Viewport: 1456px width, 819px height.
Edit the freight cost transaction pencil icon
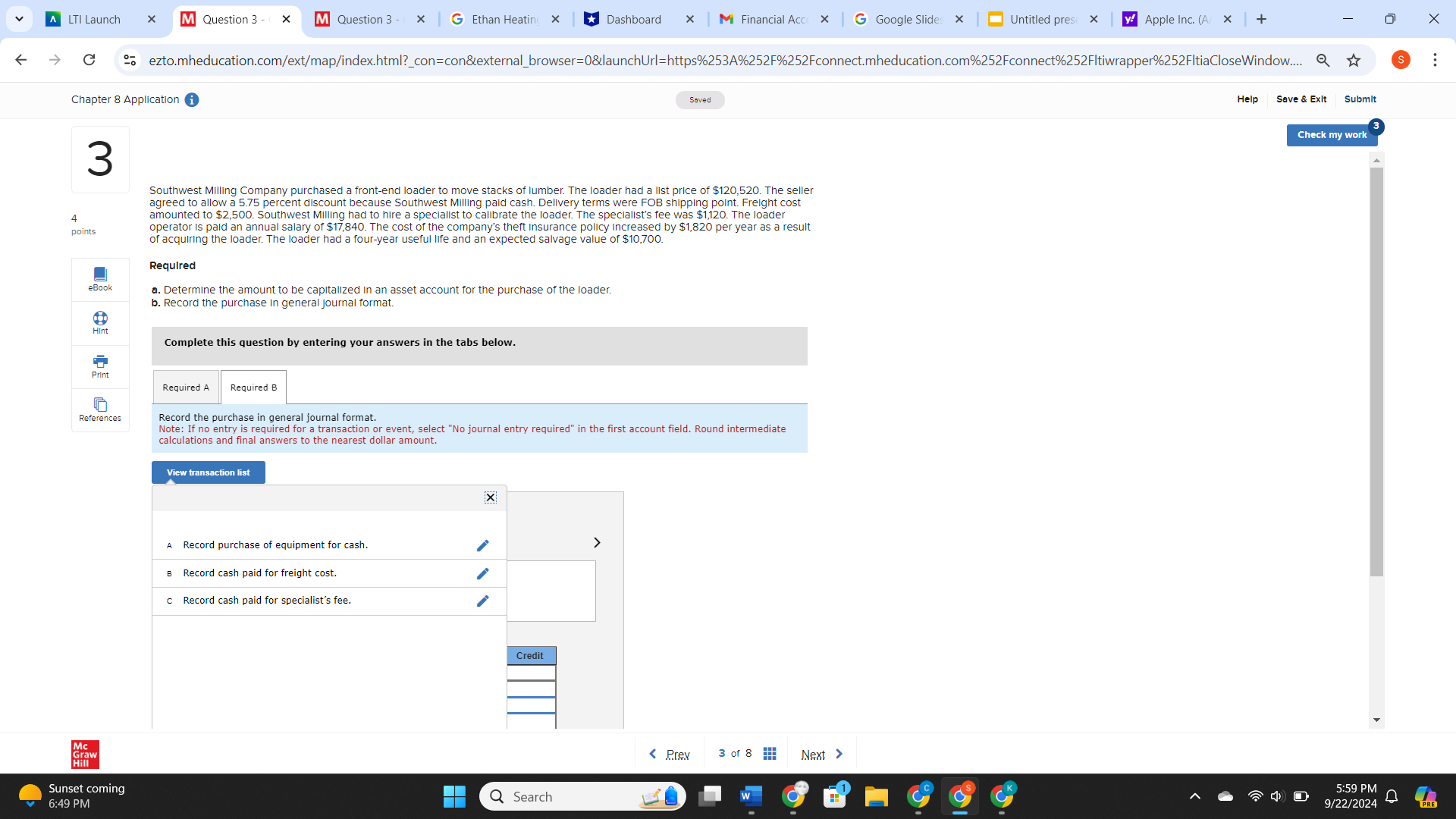(483, 573)
